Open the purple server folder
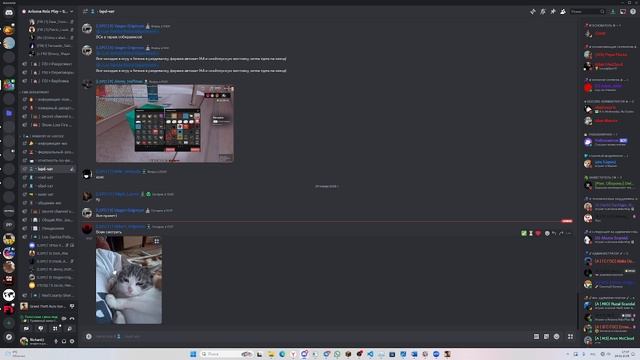 pos(9,113)
